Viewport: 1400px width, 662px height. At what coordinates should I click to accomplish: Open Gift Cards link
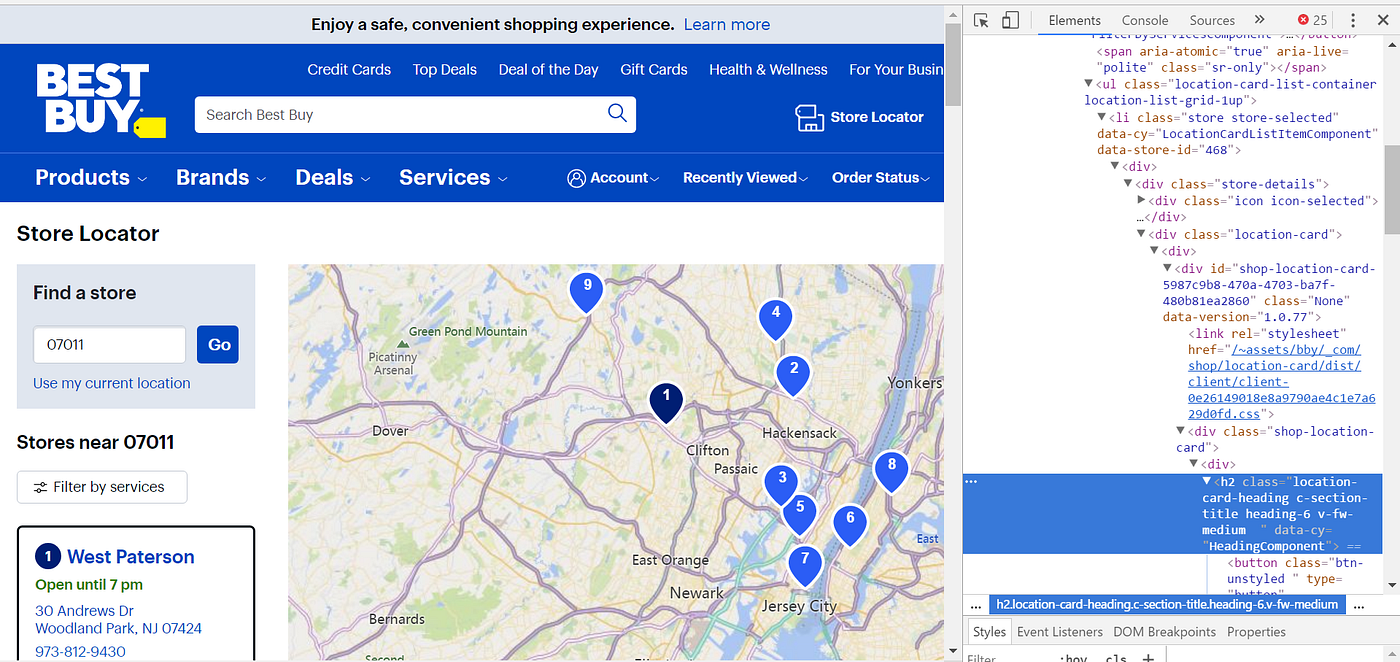tap(654, 70)
